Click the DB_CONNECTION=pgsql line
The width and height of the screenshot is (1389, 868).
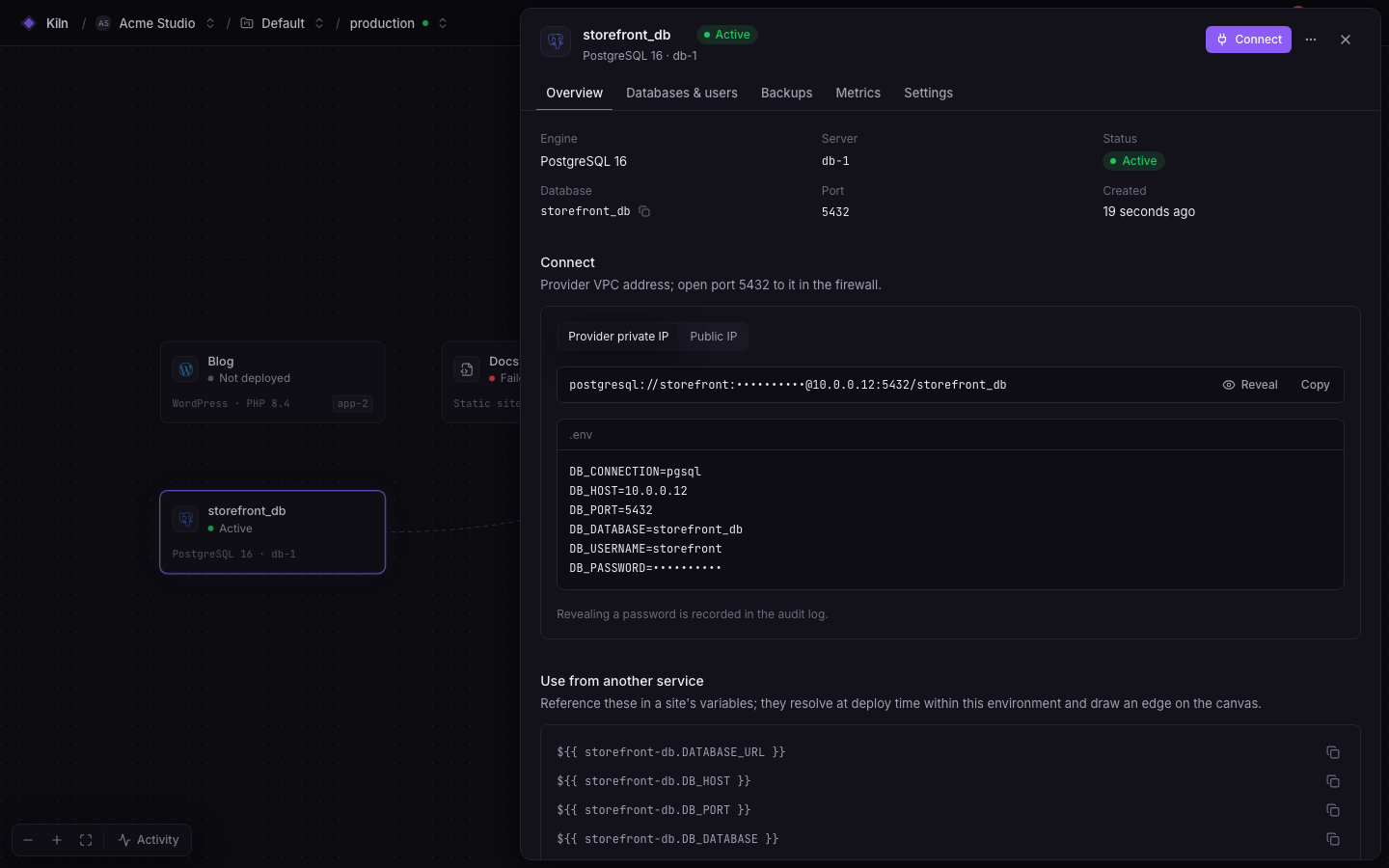click(x=636, y=472)
